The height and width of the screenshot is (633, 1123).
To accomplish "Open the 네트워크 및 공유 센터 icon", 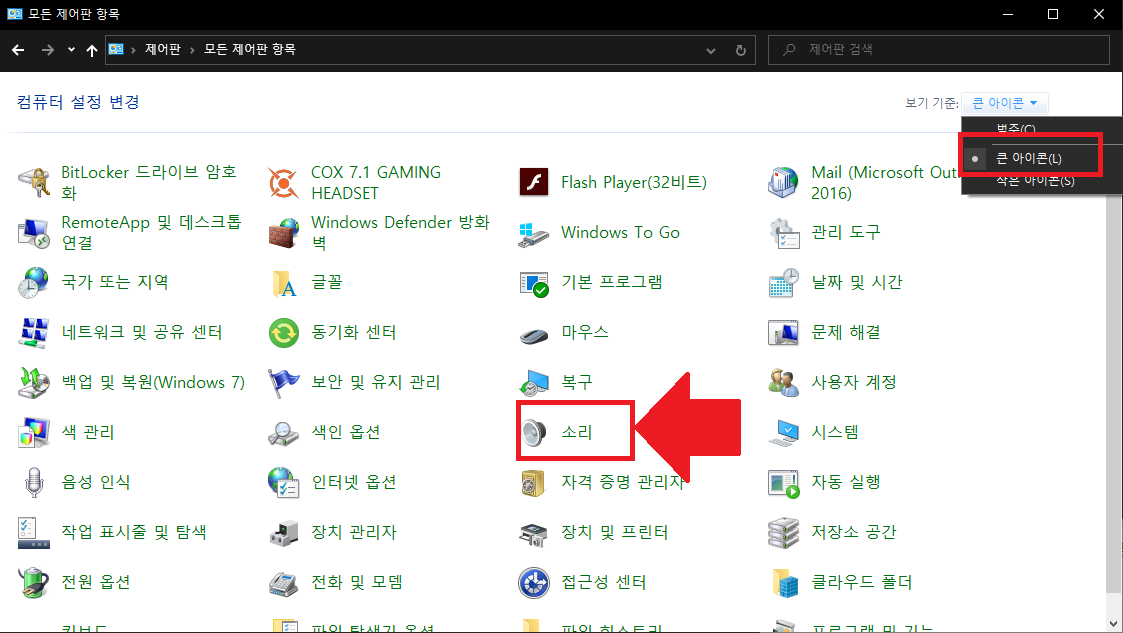I will pyautogui.click(x=34, y=333).
